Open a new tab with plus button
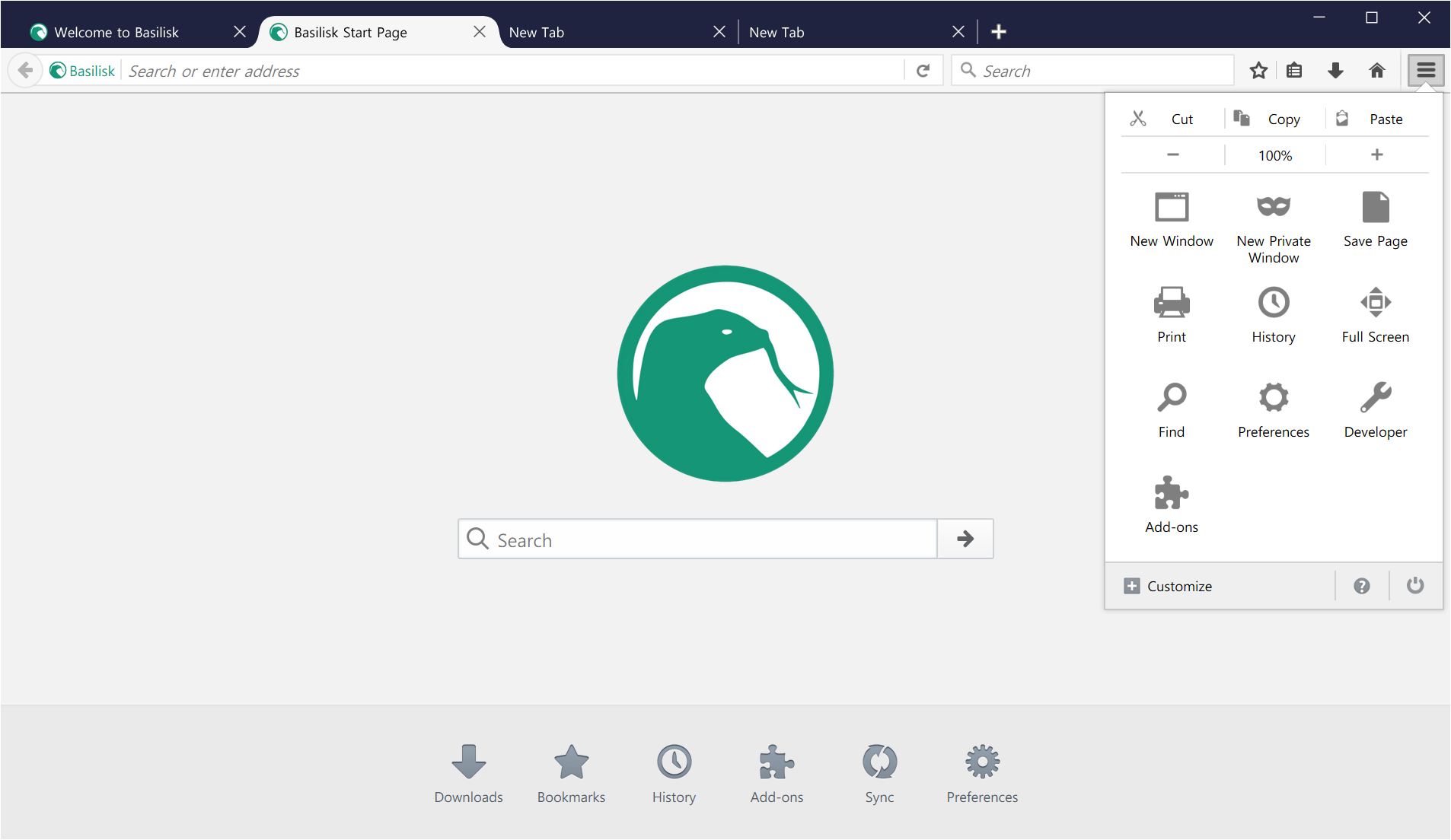This screenshot has height=840, width=1451. pos(999,32)
